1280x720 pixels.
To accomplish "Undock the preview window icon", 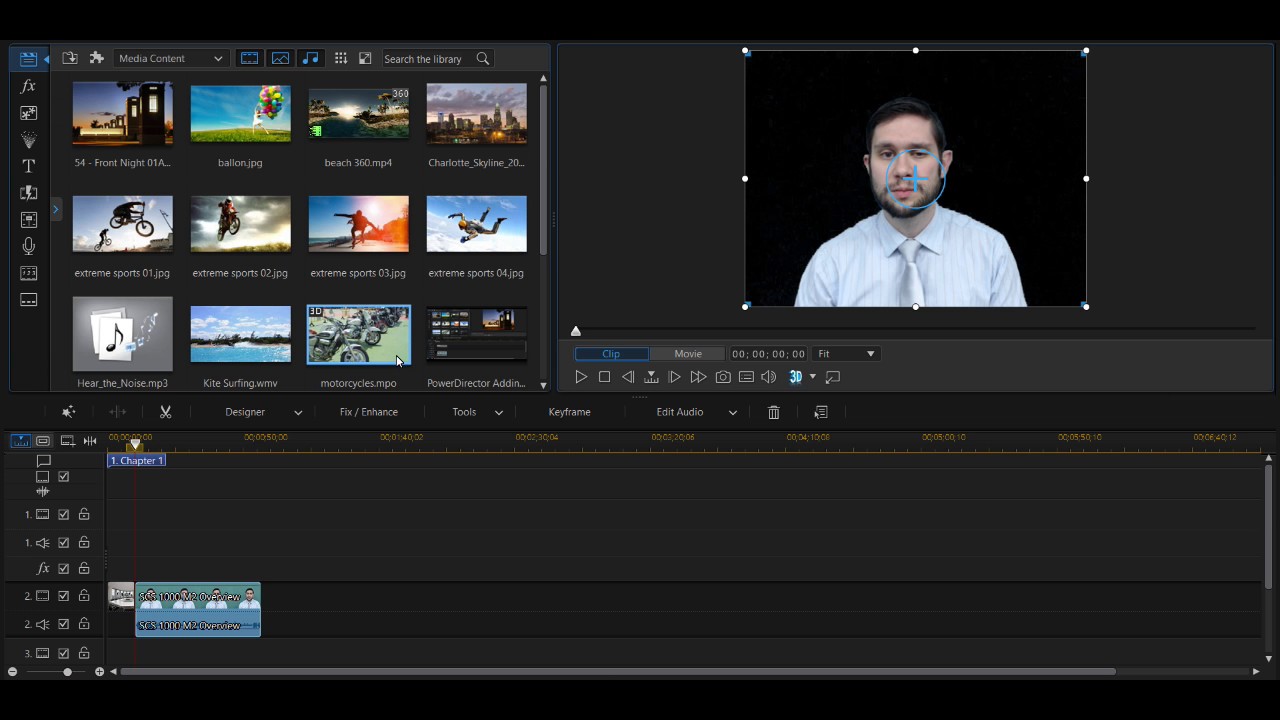I will click(x=833, y=377).
